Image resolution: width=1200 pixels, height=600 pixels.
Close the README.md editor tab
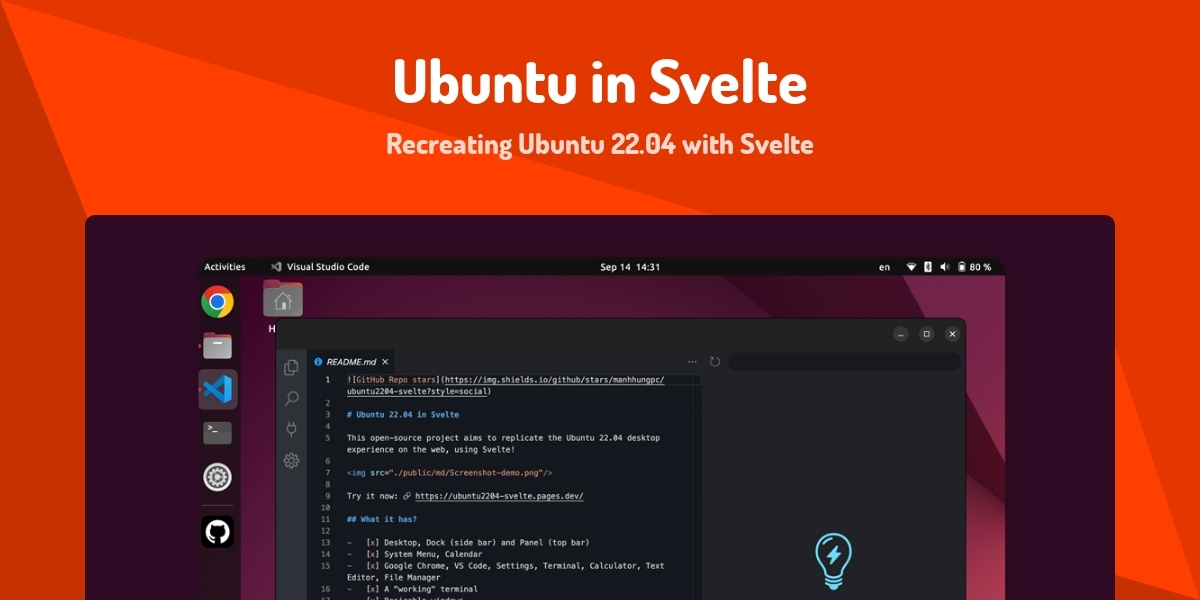point(384,362)
